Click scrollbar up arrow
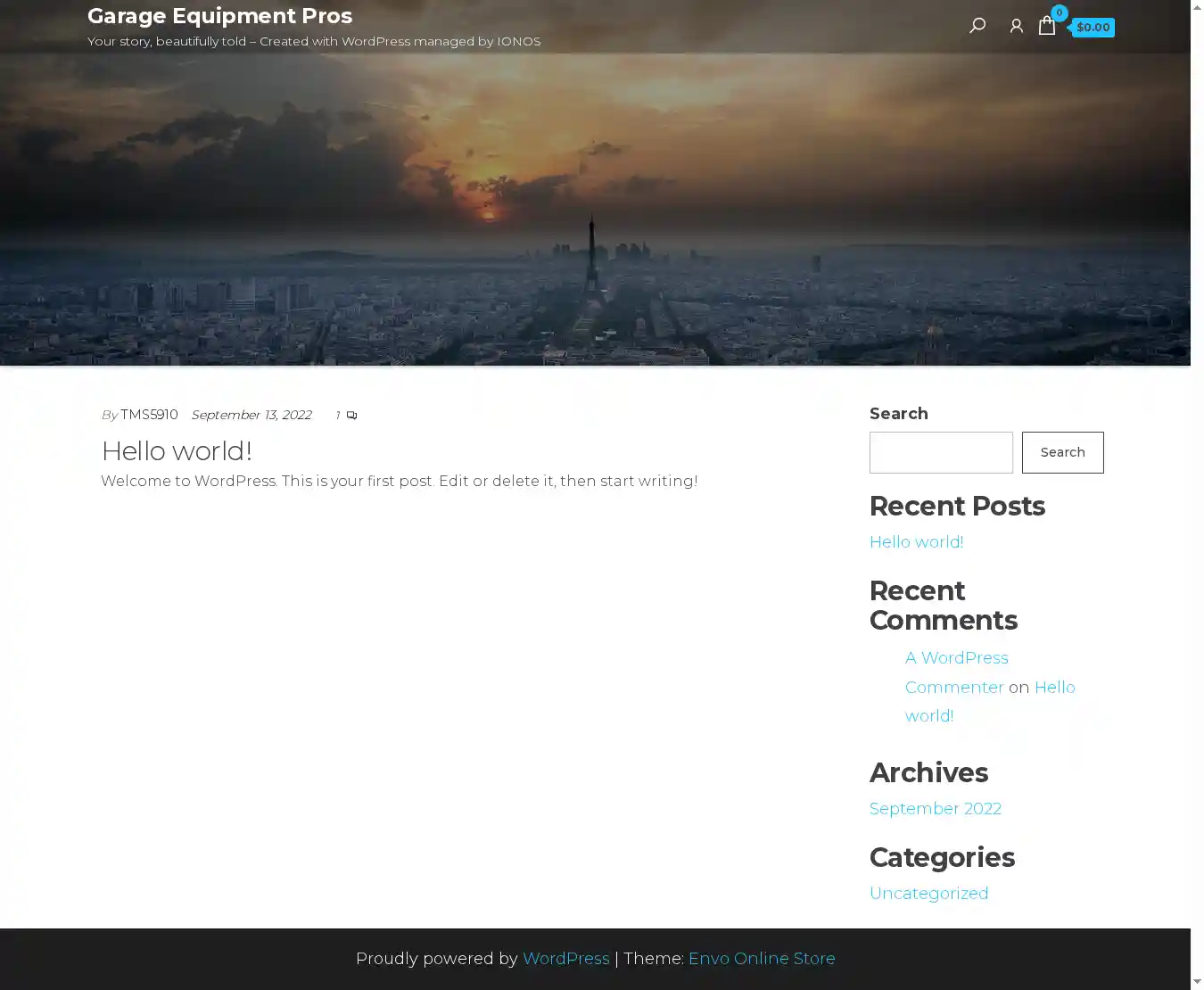 coord(1197,8)
